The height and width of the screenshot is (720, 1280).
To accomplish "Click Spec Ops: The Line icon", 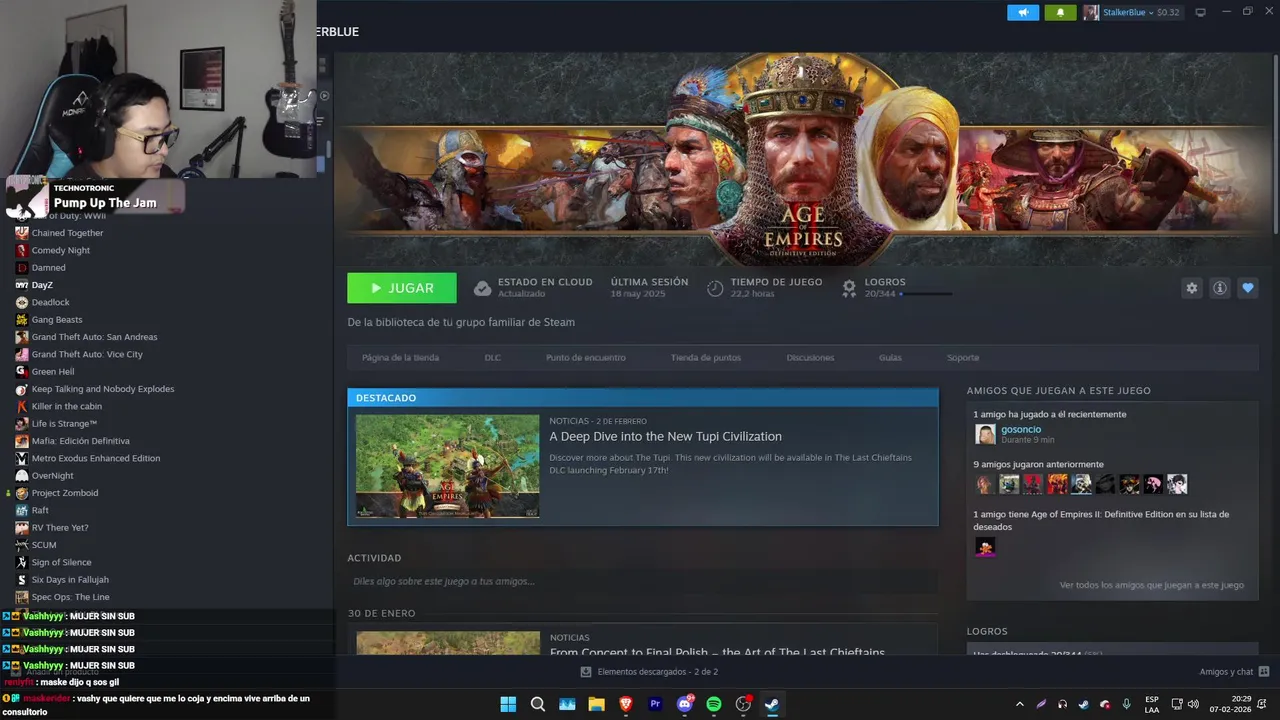I will tap(22, 597).
